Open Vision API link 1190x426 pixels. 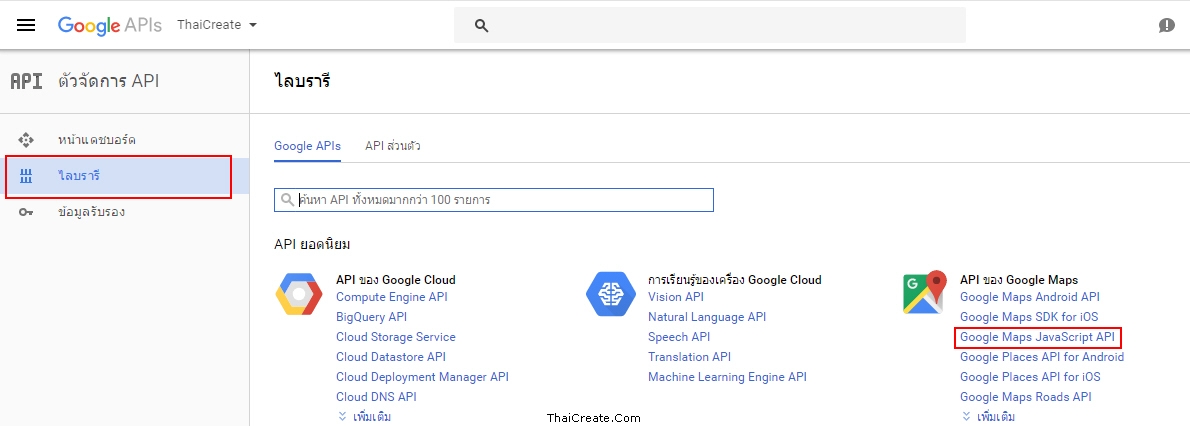tap(676, 297)
